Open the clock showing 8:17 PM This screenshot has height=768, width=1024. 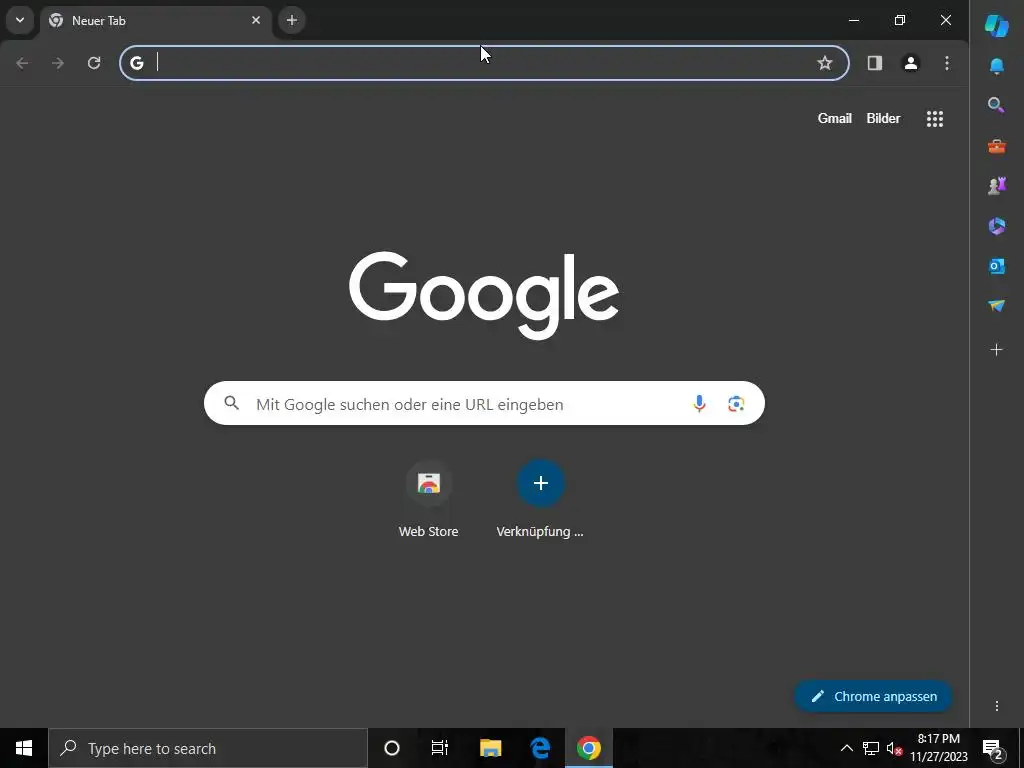coord(939,748)
